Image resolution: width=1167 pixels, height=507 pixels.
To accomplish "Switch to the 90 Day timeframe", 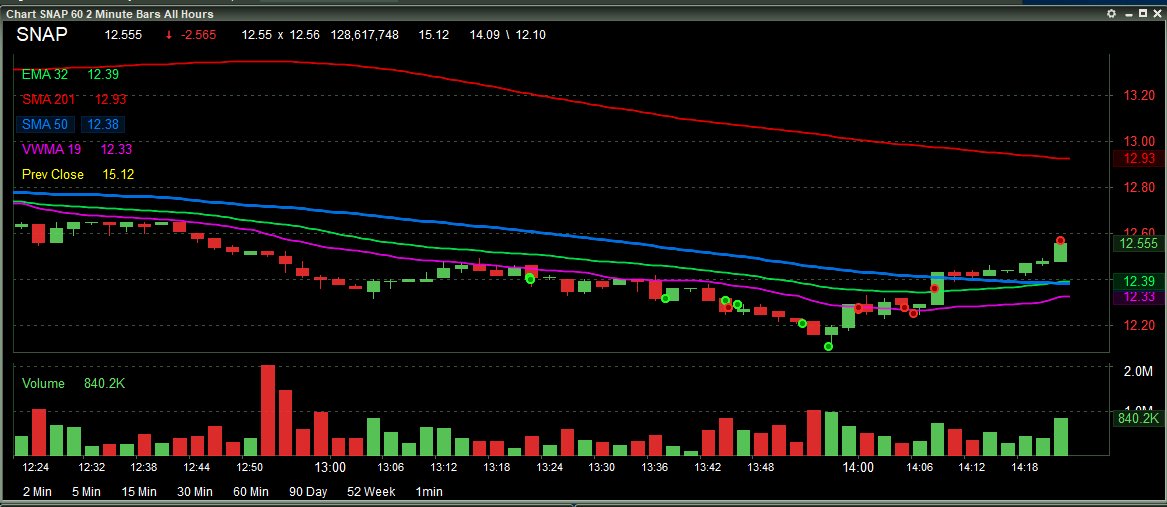I will [x=307, y=491].
